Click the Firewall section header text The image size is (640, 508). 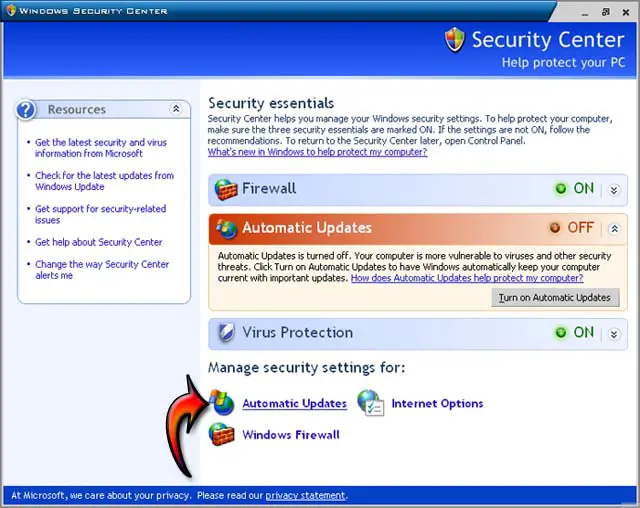point(269,188)
